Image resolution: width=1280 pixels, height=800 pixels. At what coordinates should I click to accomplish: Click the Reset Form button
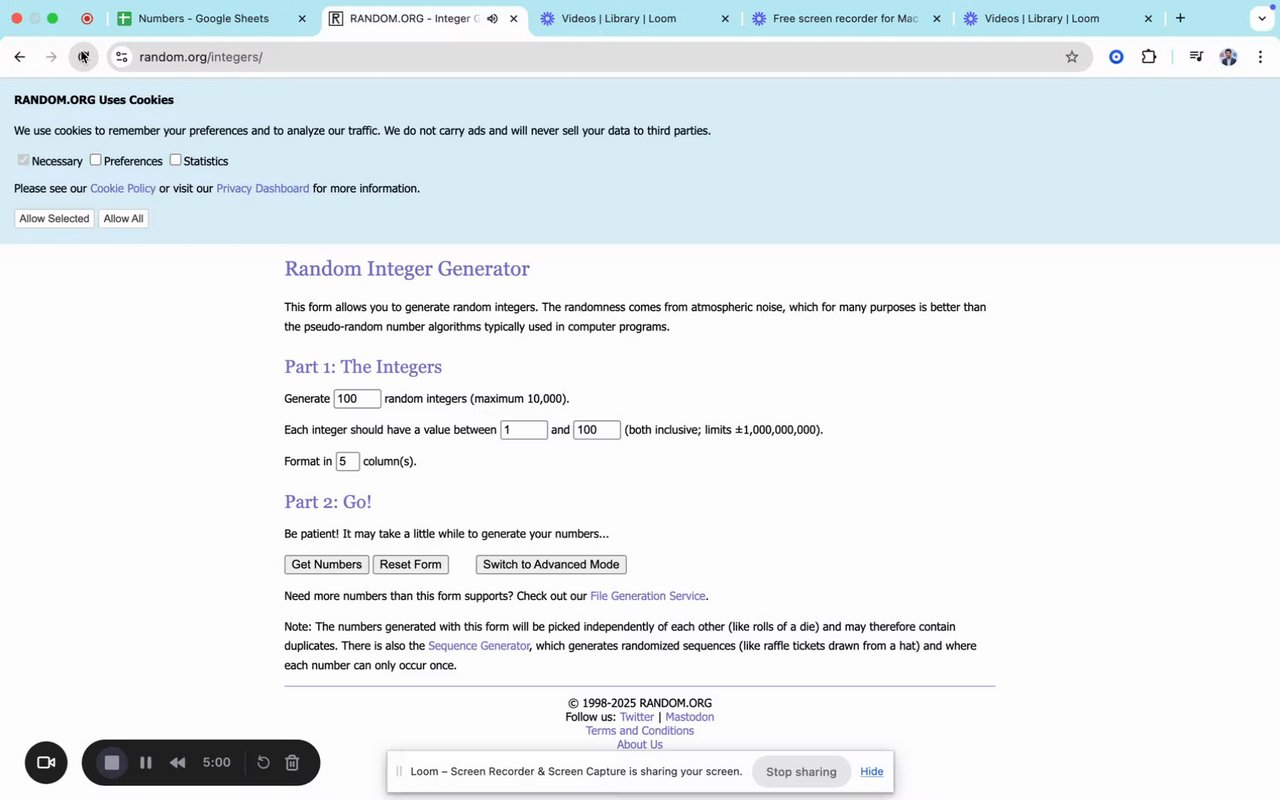click(410, 564)
